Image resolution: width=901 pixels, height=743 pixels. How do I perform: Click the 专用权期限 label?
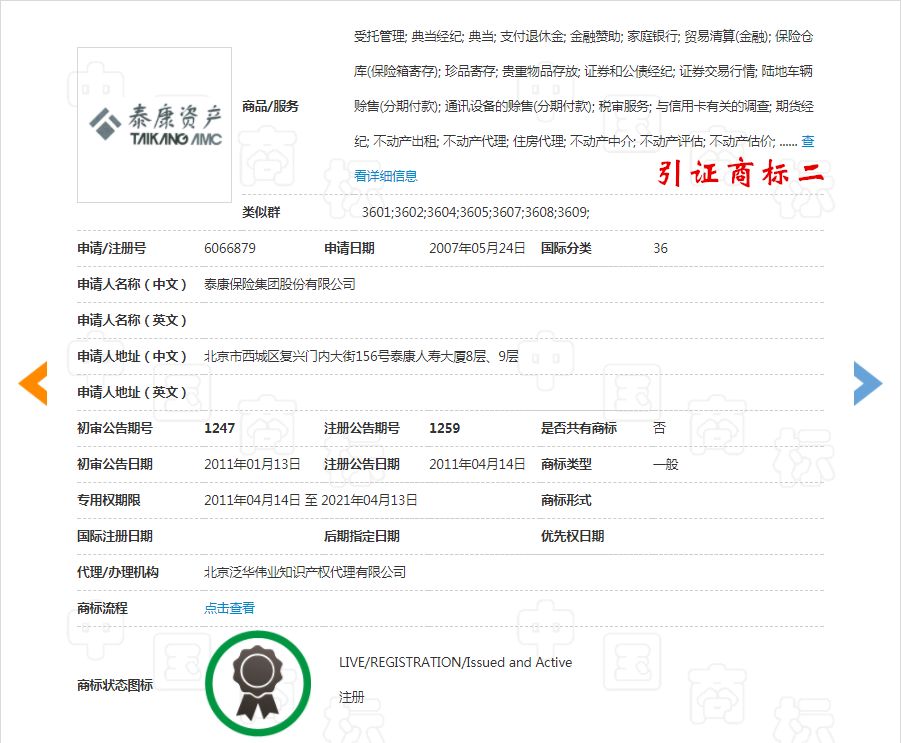(109, 501)
